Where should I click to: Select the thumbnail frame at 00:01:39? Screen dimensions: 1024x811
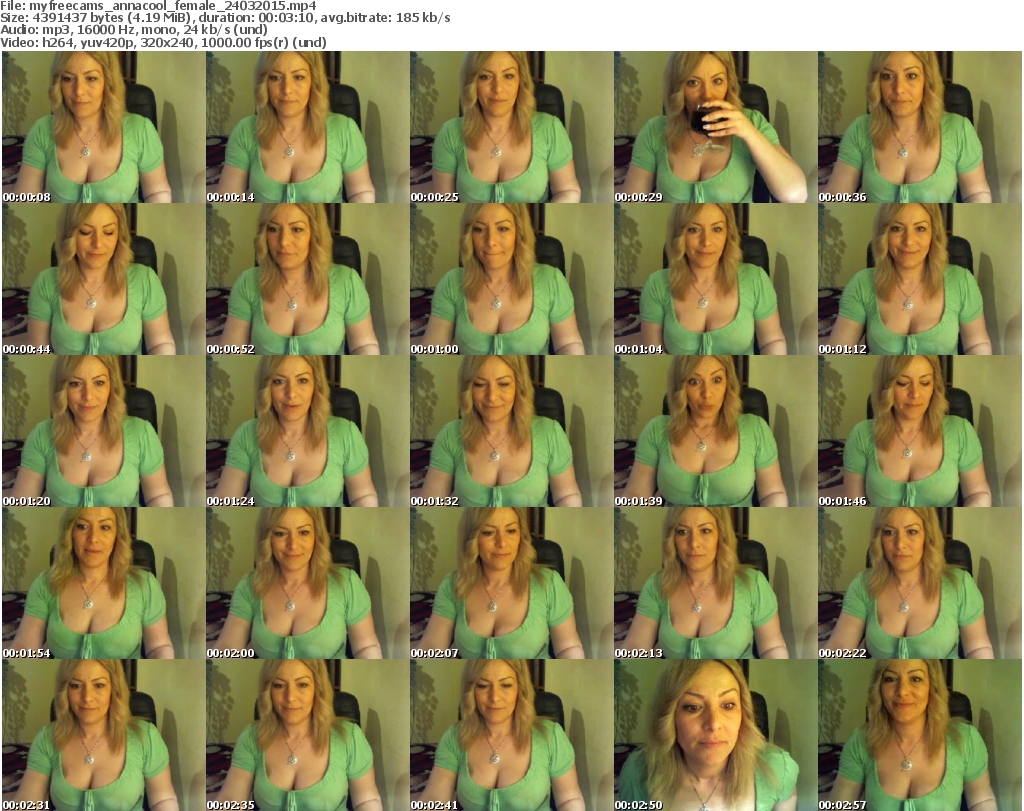[716, 431]
